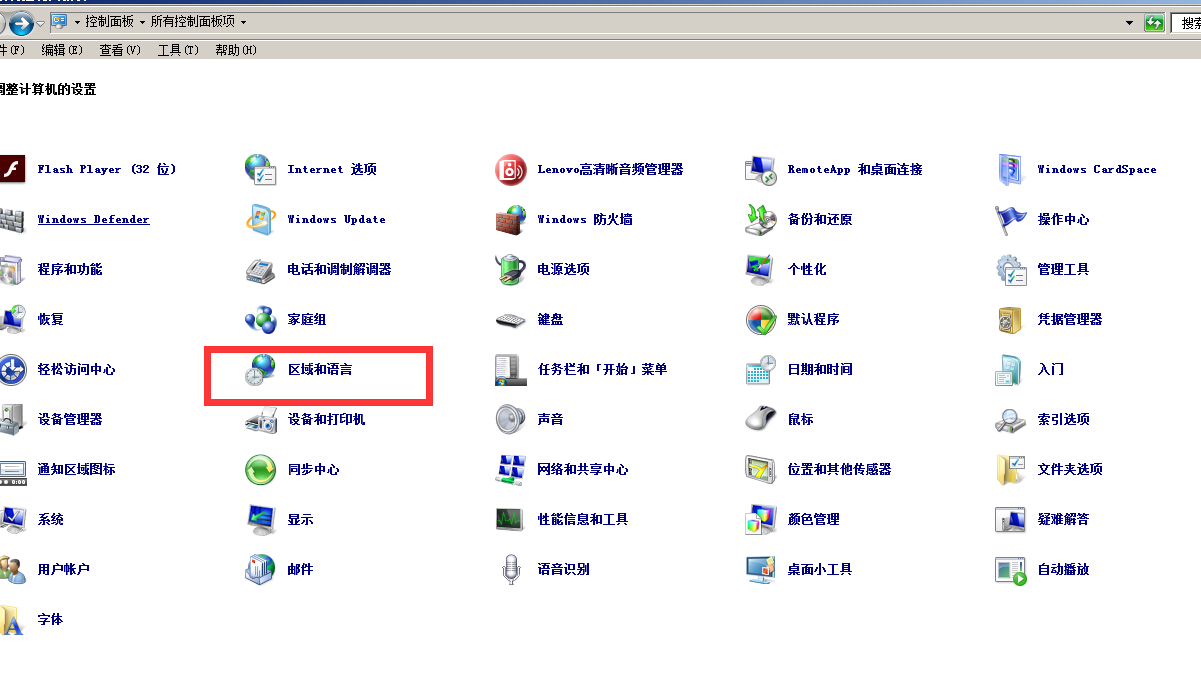Open Windows Update item
This screenshot has height=677, width=1201.
pyautogui.click(x=315, y=219)
